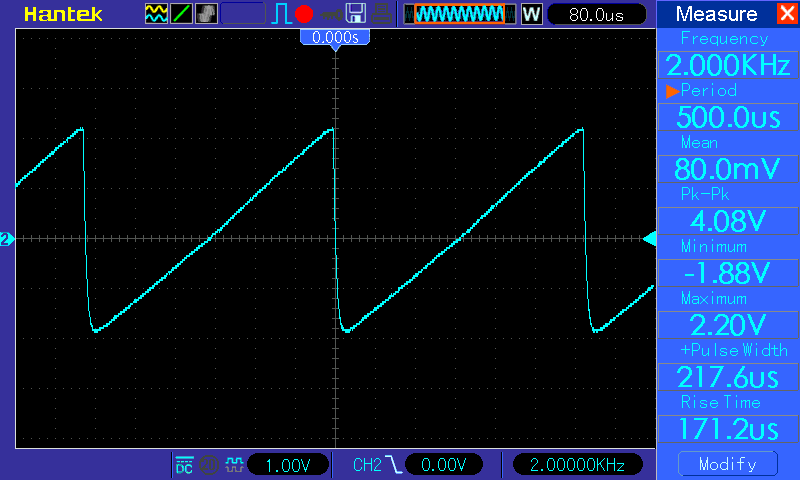Toggle the 20 bandwidth limit icon

coord(209,465)
